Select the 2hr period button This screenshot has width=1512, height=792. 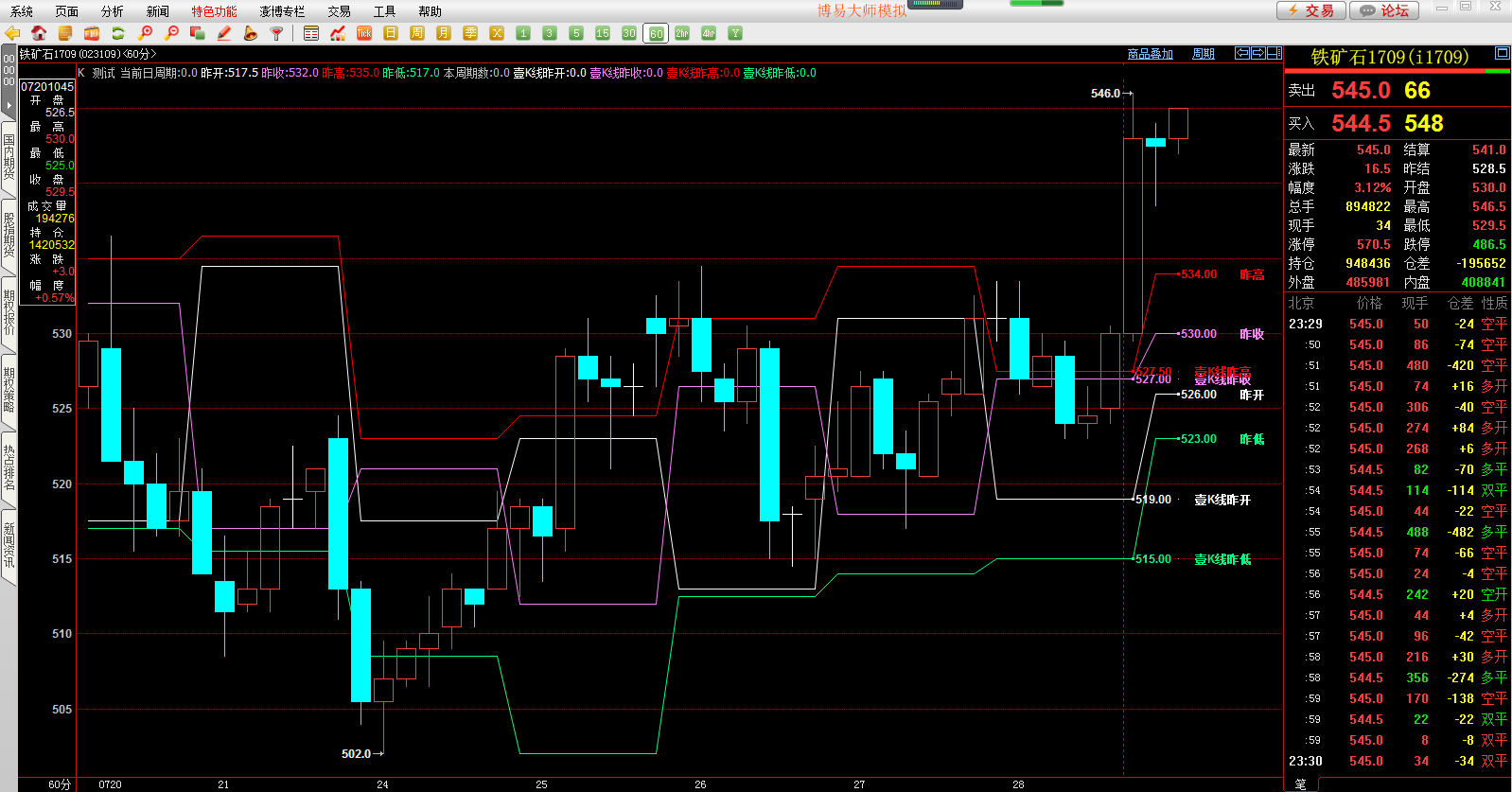pyautogui.click(x=682, y=33)
